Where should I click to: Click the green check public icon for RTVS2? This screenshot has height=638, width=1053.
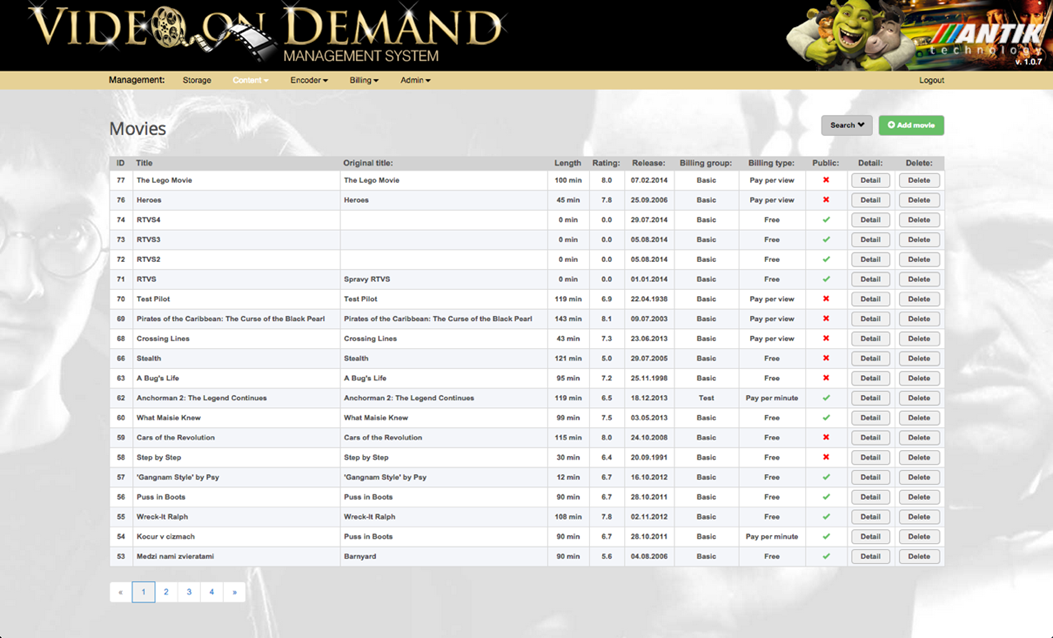[x=826, y=259]
